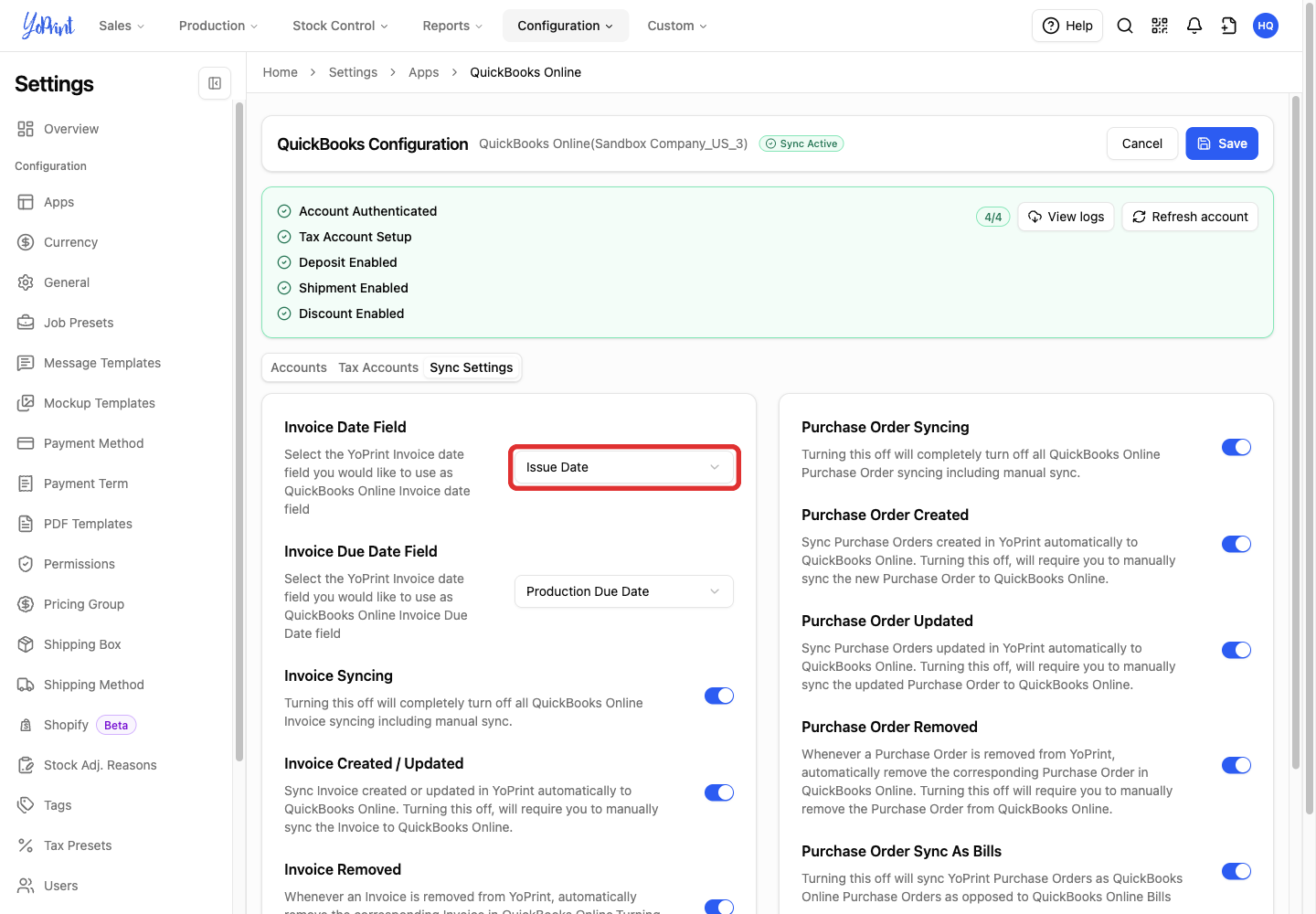The image size is (1316, 914).
Task: Open the Configuration menu
Action: pyautogui.click(x=566, y=26)
